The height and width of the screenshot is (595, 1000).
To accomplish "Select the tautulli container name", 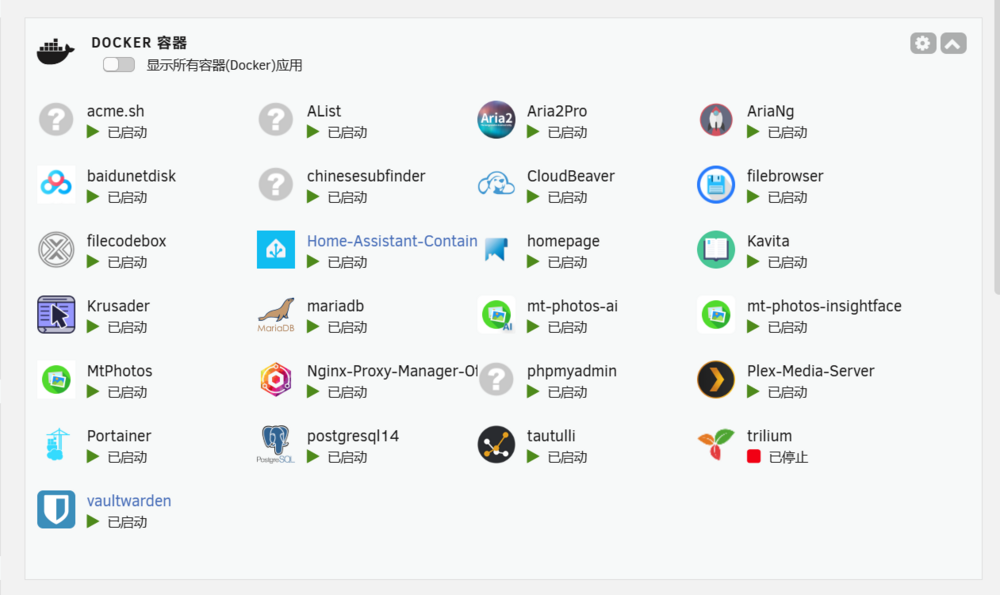I will point(551,436).
